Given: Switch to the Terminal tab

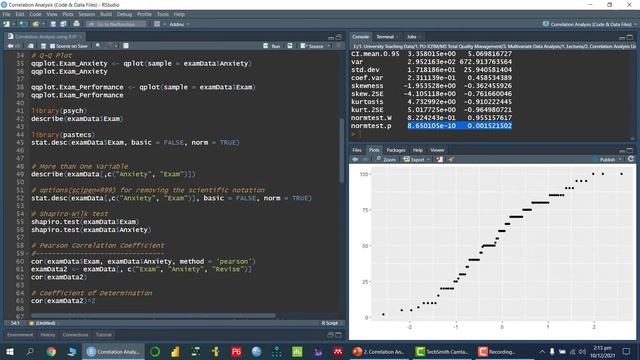Looking at the screenshot, I should point(385,37).
